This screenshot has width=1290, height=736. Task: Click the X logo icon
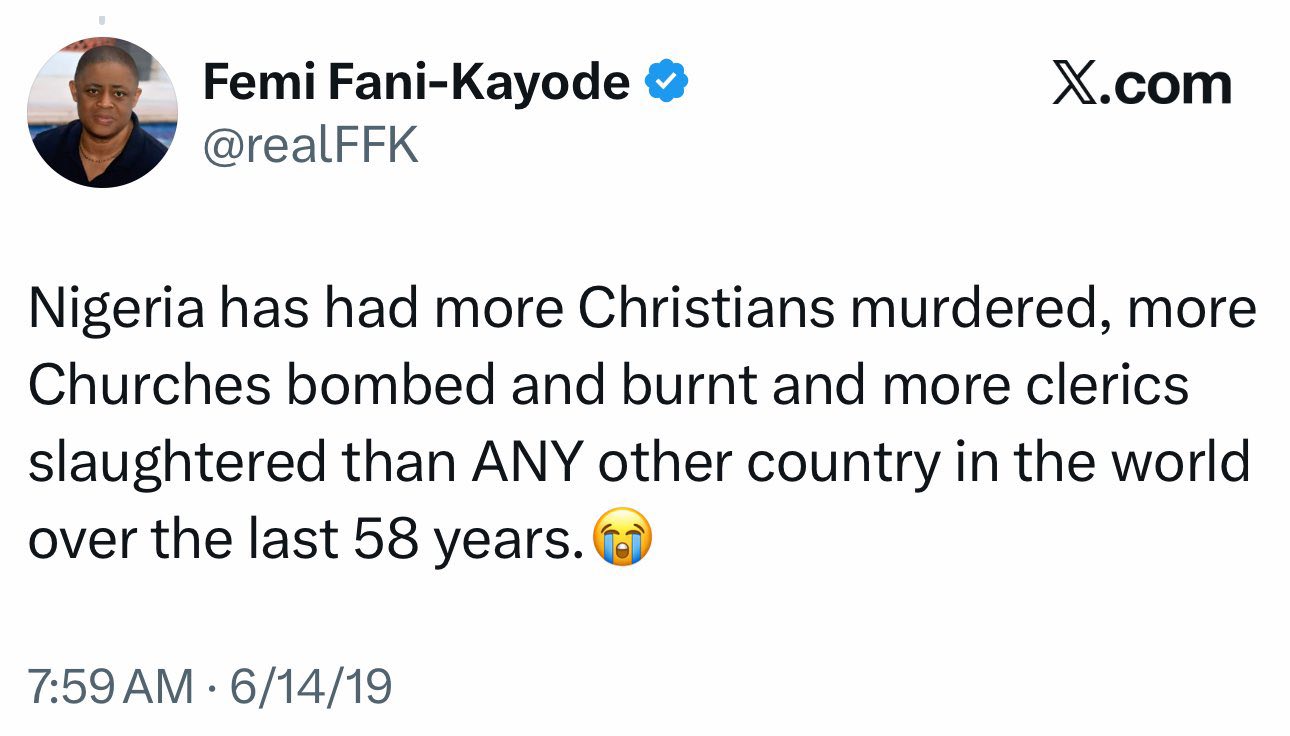(x=1075, y=84)
